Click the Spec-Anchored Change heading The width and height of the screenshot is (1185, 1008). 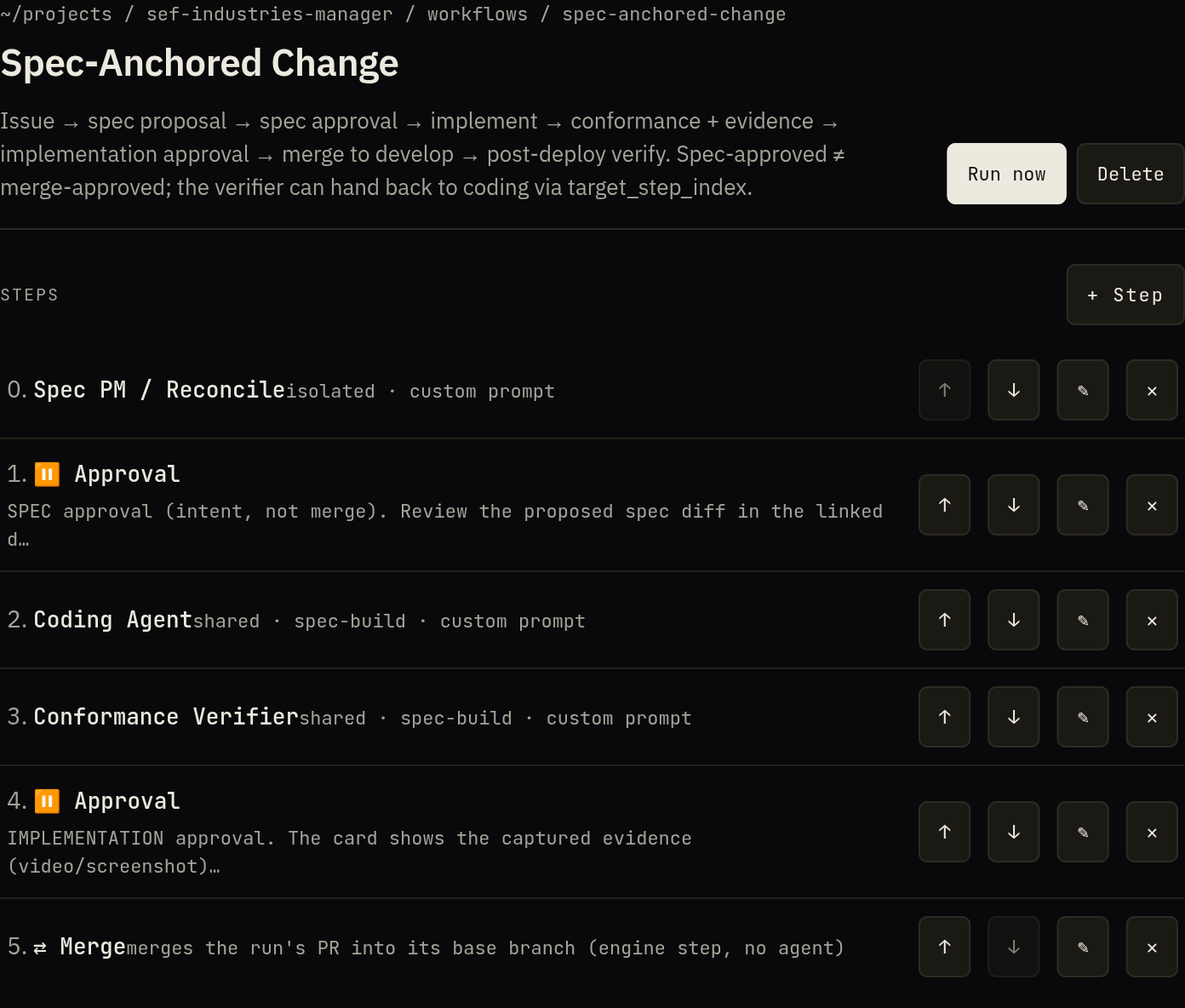point(199,64)
